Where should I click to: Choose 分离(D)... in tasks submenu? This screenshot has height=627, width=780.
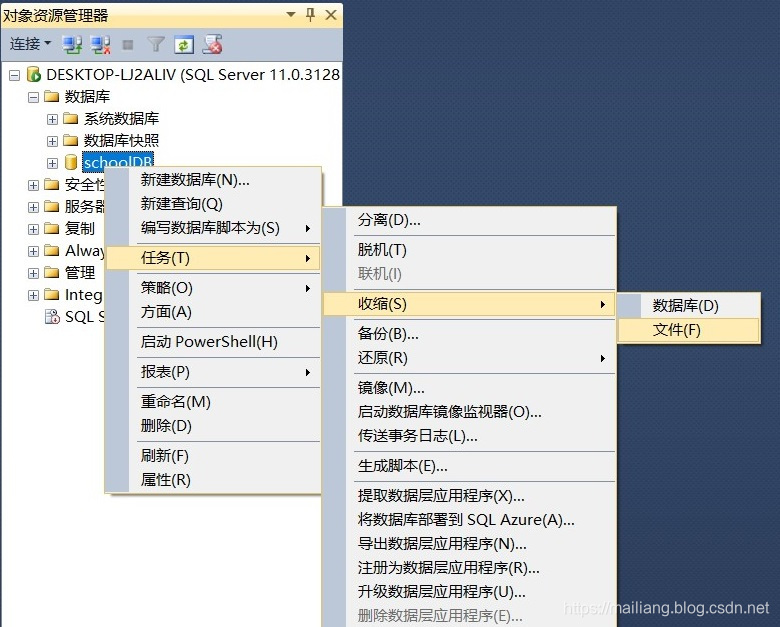469,220
